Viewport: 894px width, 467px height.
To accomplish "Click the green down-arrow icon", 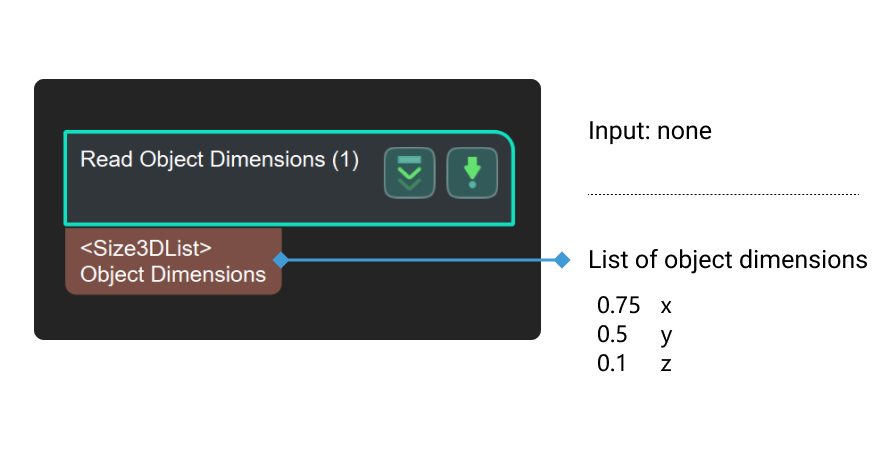I will (472, 172).
